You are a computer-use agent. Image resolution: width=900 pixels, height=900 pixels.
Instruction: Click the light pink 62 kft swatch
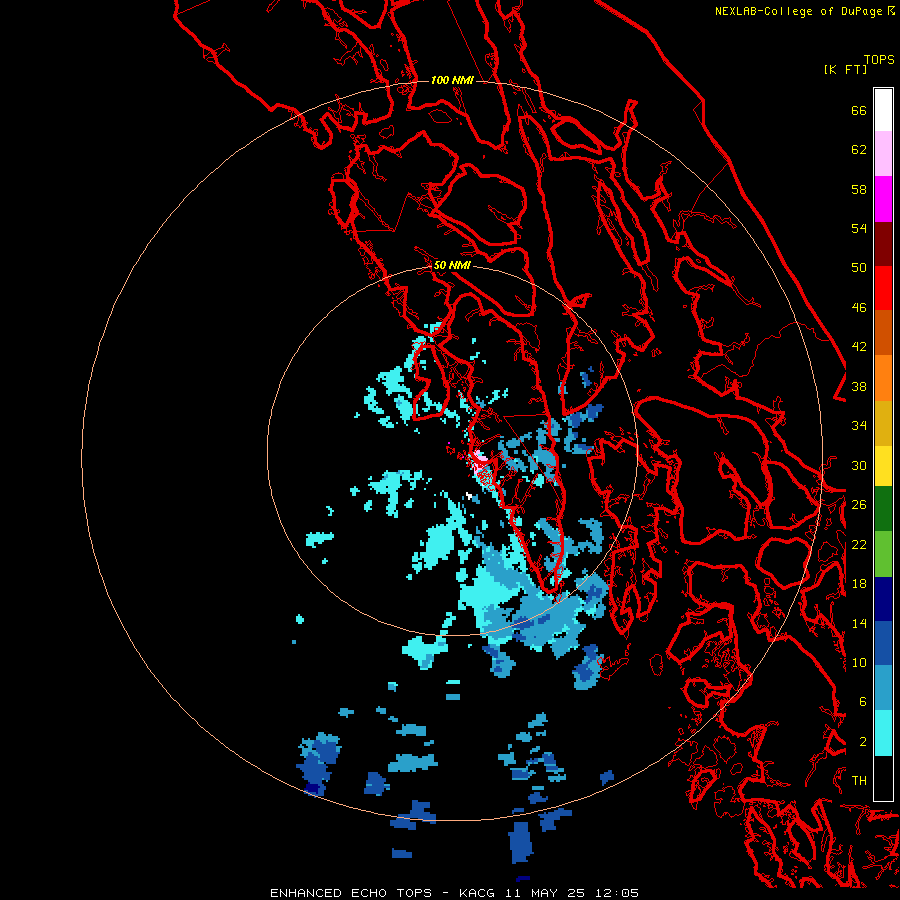[883, 153]
